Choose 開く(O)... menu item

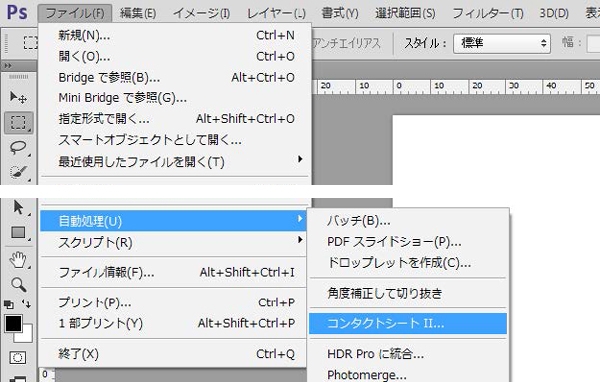(x=176, y=56)
